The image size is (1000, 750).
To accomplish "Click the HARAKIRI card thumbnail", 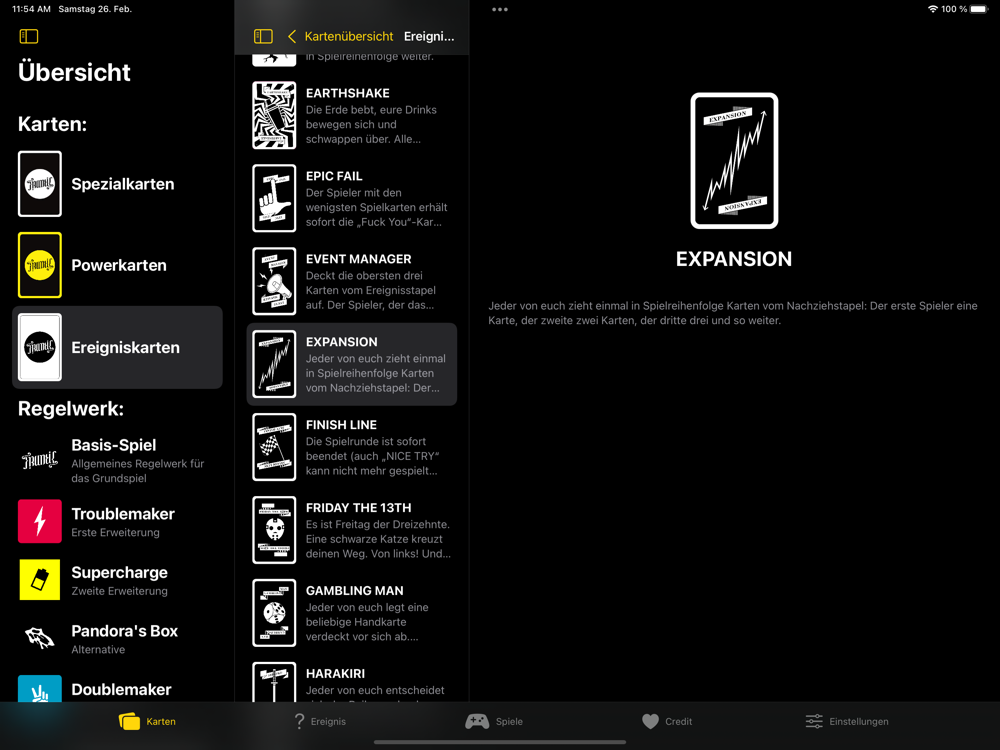I will pyautogui.click(x=274, y=682).
